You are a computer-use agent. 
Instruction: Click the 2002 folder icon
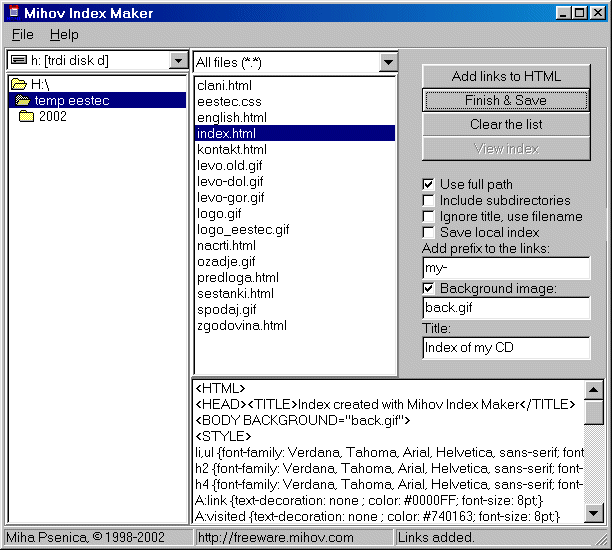coord(28,116)
